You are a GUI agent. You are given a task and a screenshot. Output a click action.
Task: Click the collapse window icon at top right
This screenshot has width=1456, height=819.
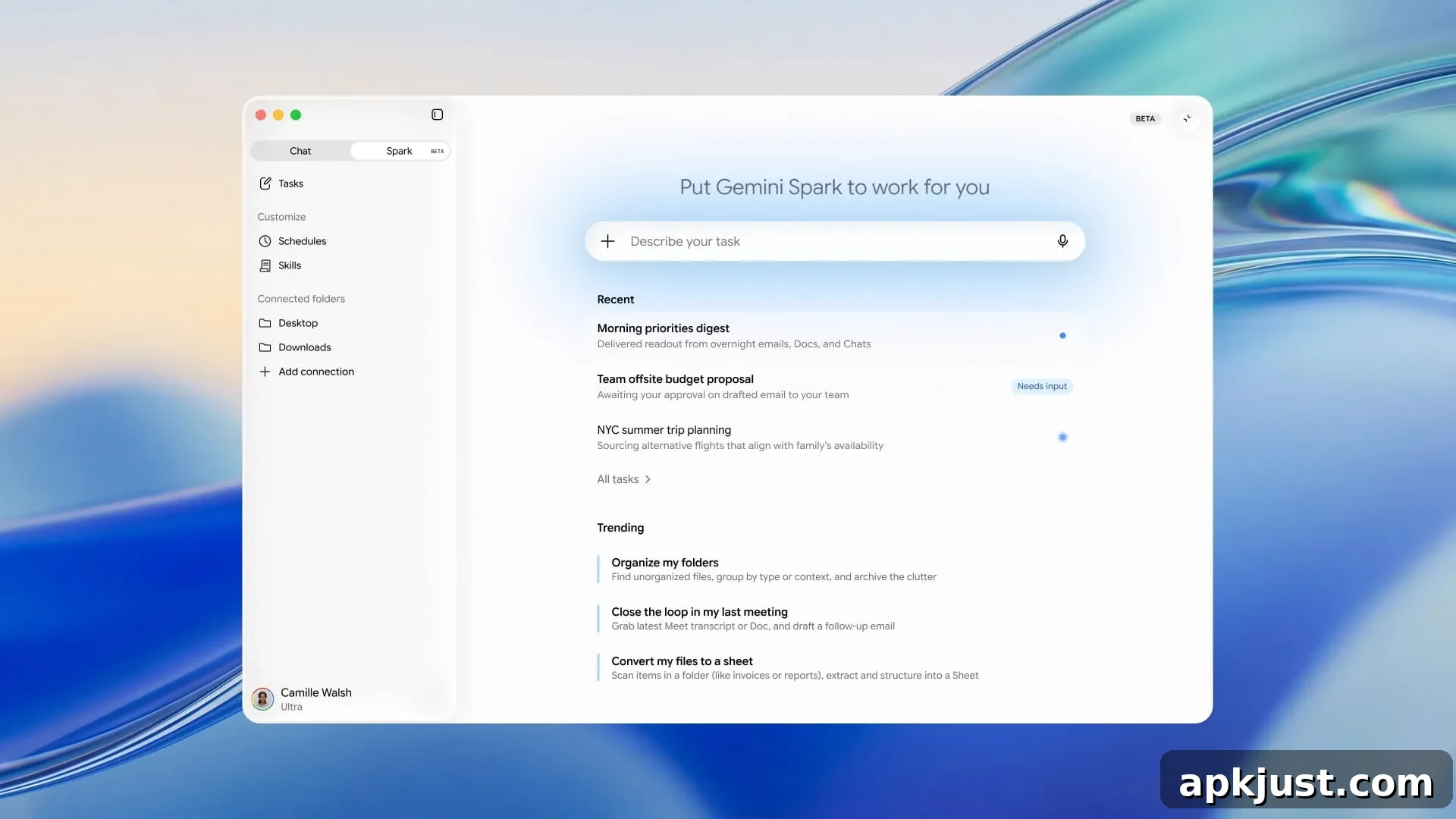pos(1188,118)
